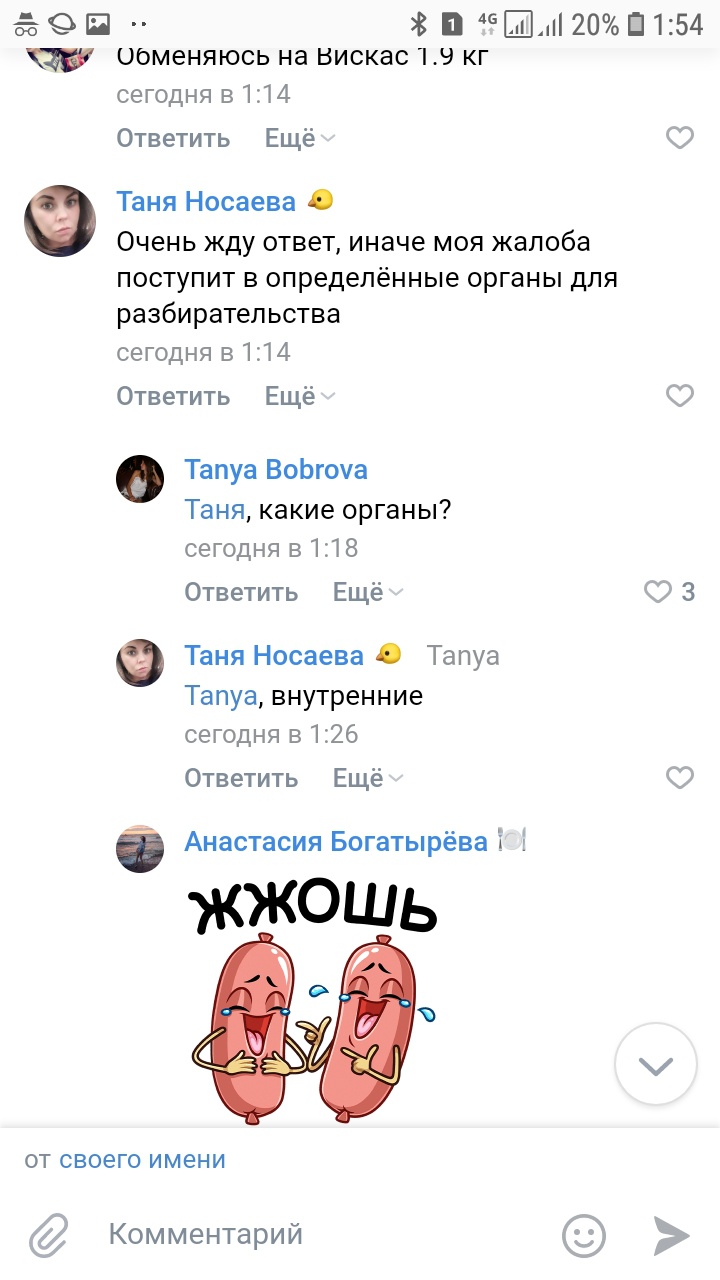Screen dimensions: 720x1280
Task: Reply to Tanya Bobrova's comment
Action: (x=241, y=592)
